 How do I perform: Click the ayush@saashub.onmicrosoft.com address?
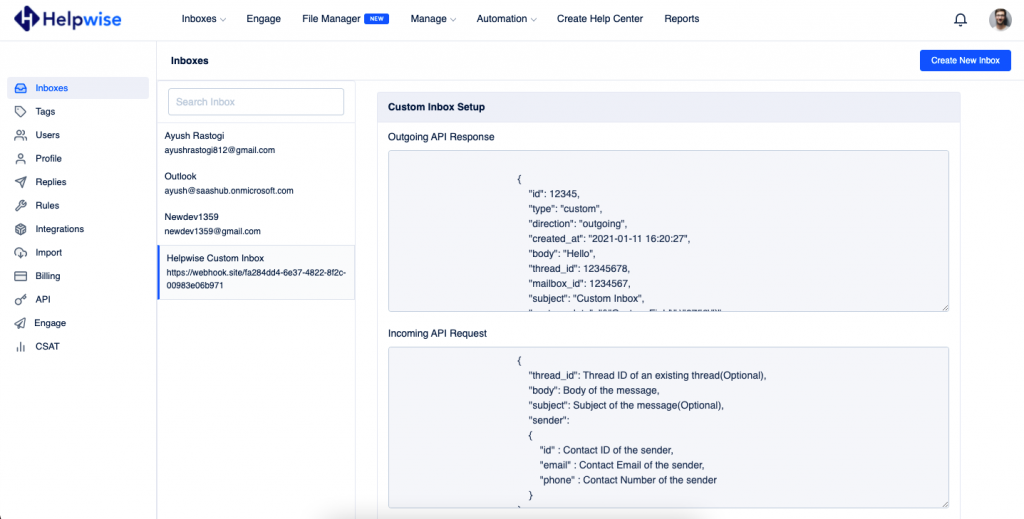pyautogui.click(x=229, y=191)
